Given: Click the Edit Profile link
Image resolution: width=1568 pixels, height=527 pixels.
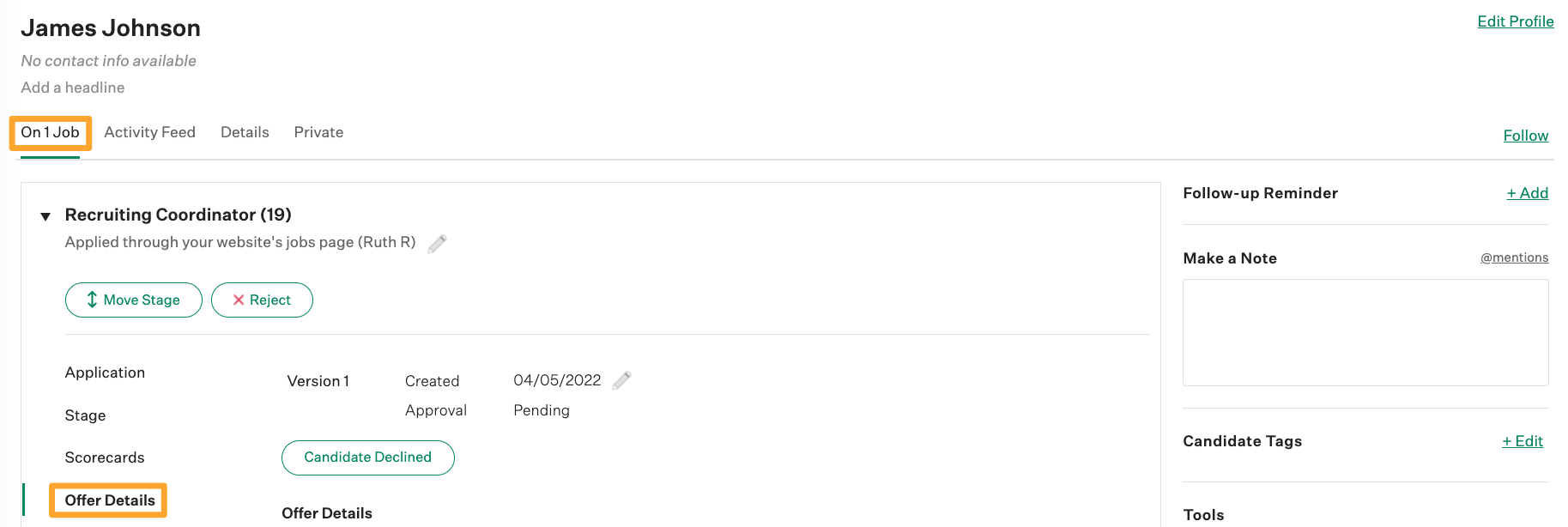Looking at the screenshot, I should pyautogui.click(x=1516, y=21).
